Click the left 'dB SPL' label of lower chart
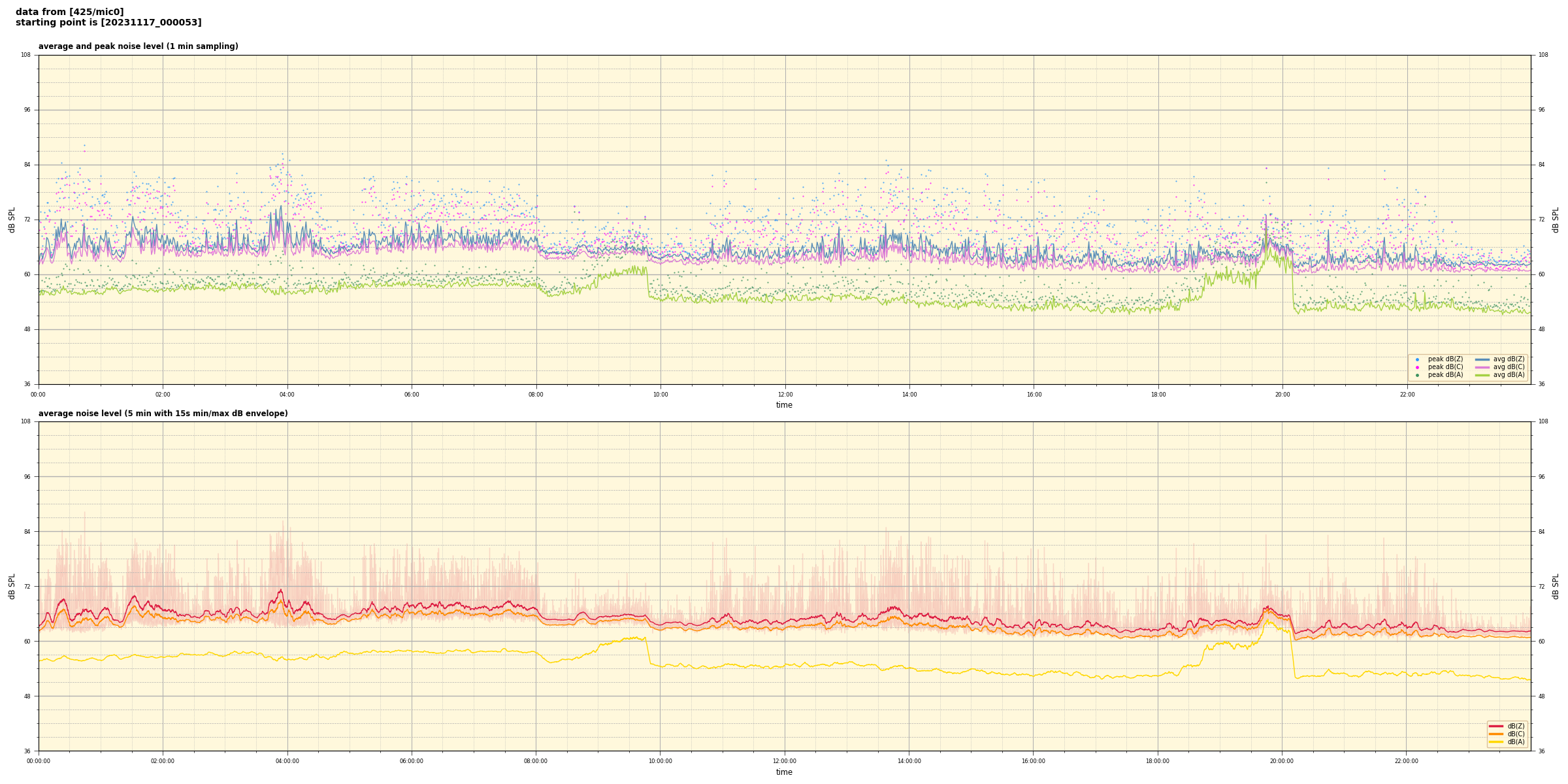The width and height of the screenshot is (1568, 784). point(12,586)
